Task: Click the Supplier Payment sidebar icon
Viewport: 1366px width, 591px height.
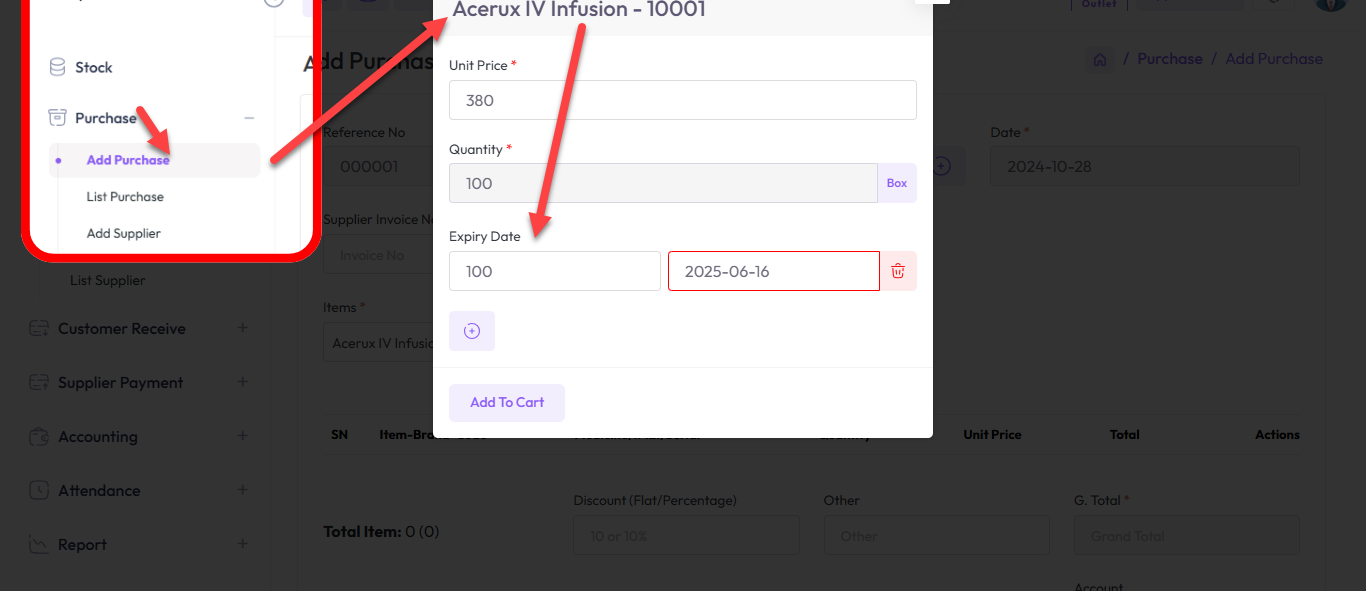Action: tap(39, 382)
